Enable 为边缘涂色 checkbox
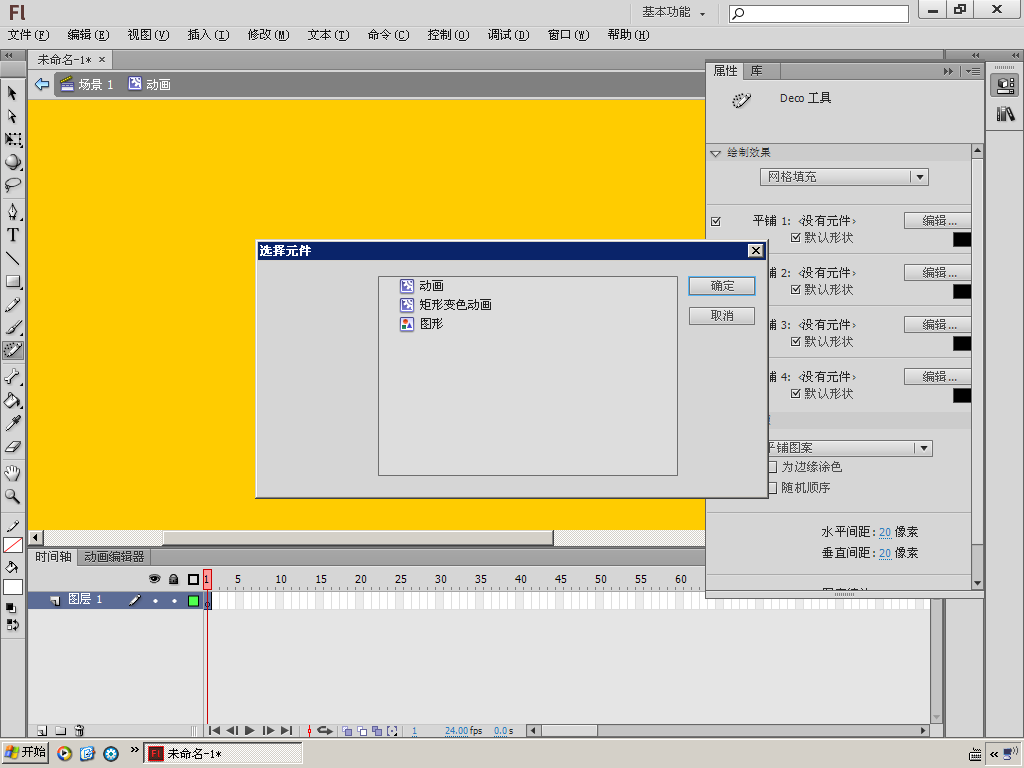Screen dimensions: 1024x768 click(x=773, y=467)
